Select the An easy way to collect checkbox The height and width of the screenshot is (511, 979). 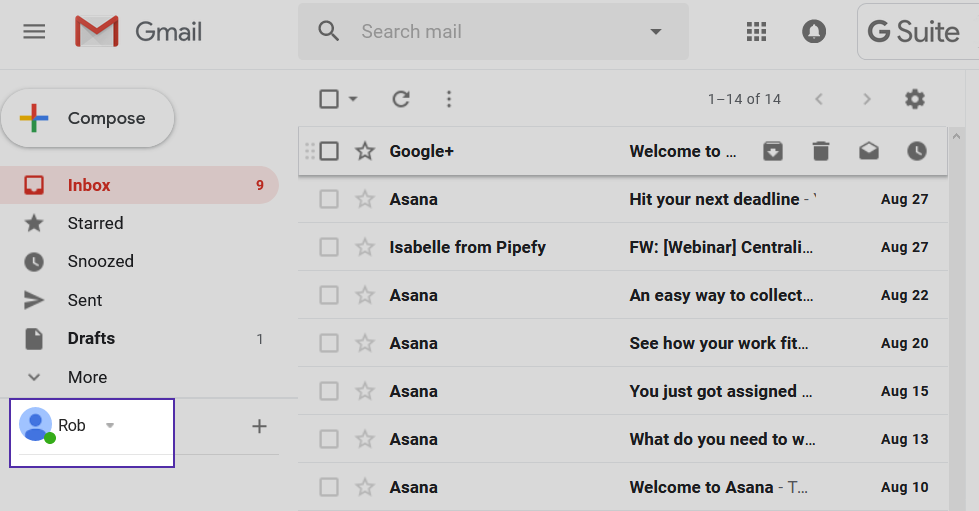tap(329, 295)
